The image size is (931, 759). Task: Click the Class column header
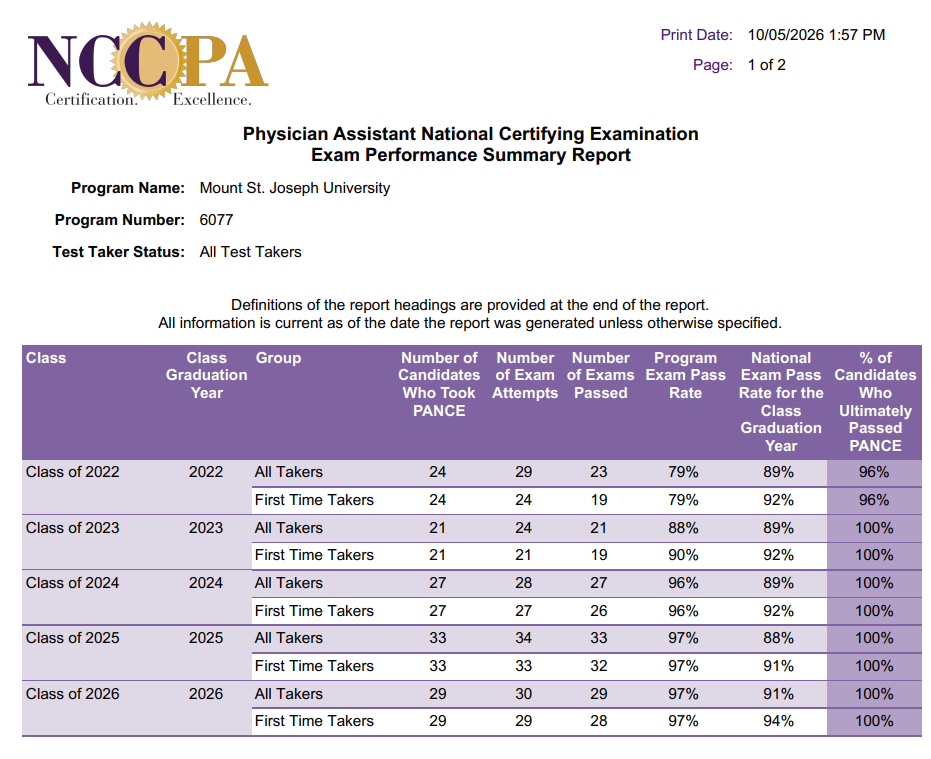click(x=46, y=358)
